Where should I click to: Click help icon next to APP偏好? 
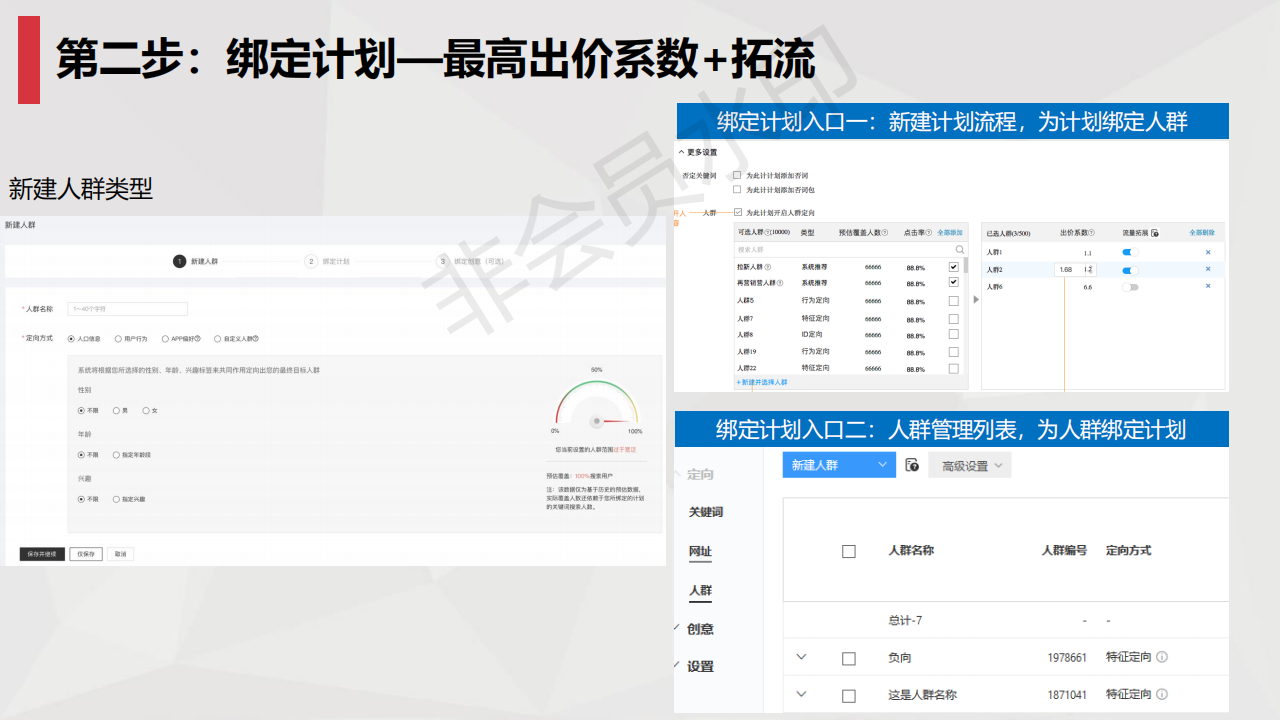point(198,339)
